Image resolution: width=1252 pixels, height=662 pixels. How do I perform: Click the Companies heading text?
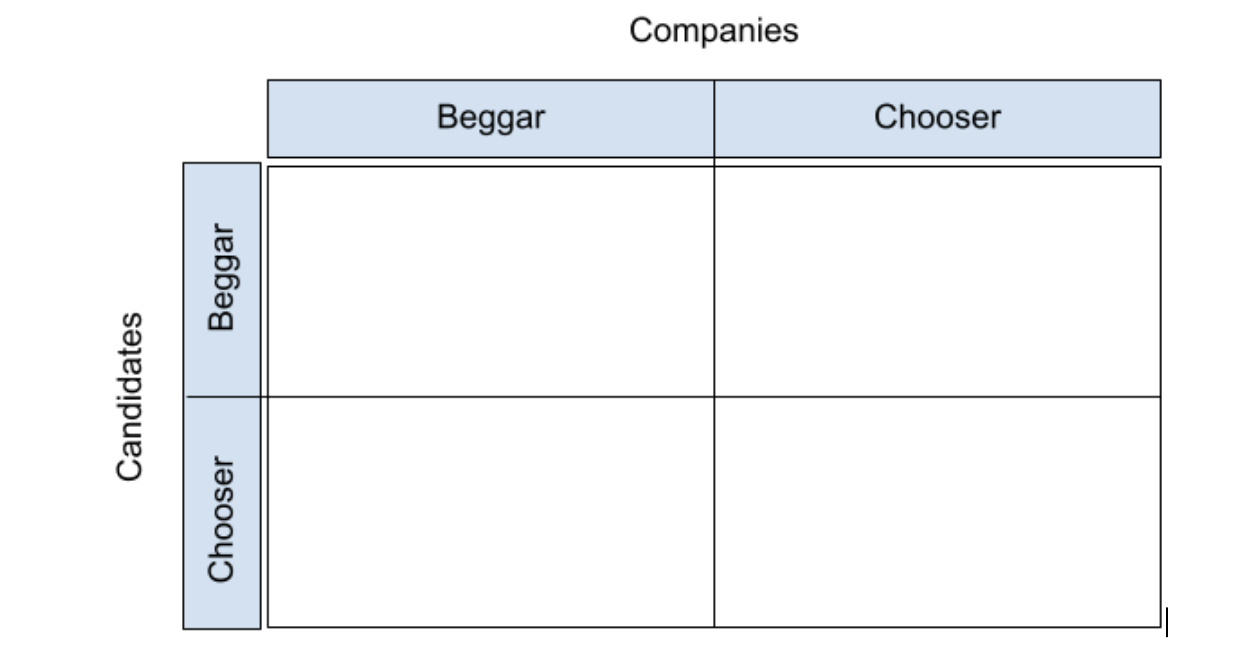click(x=713, y=31)
